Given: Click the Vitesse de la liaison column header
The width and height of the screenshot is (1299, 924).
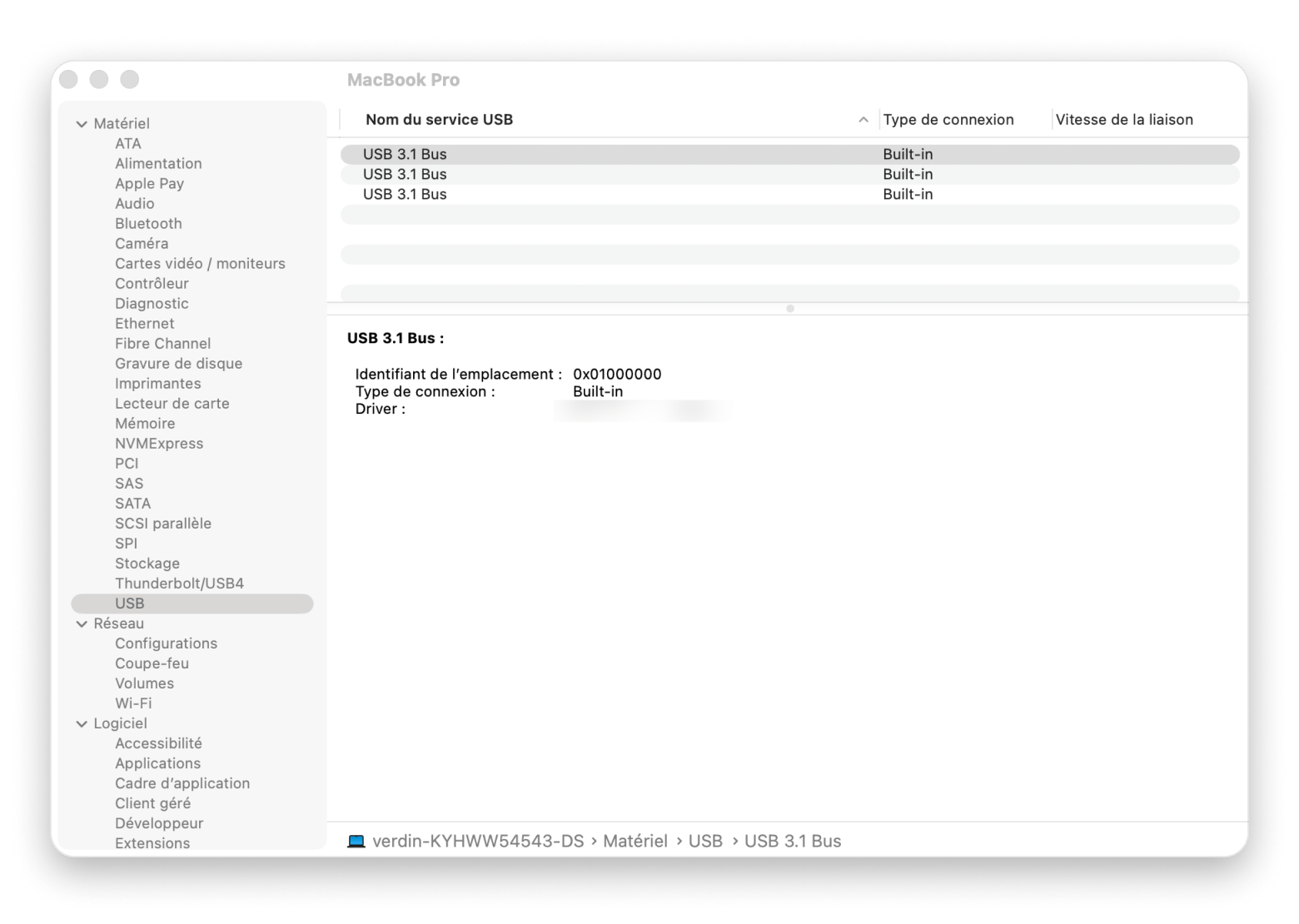Looking at the screenshot, I should [1124, 120].
